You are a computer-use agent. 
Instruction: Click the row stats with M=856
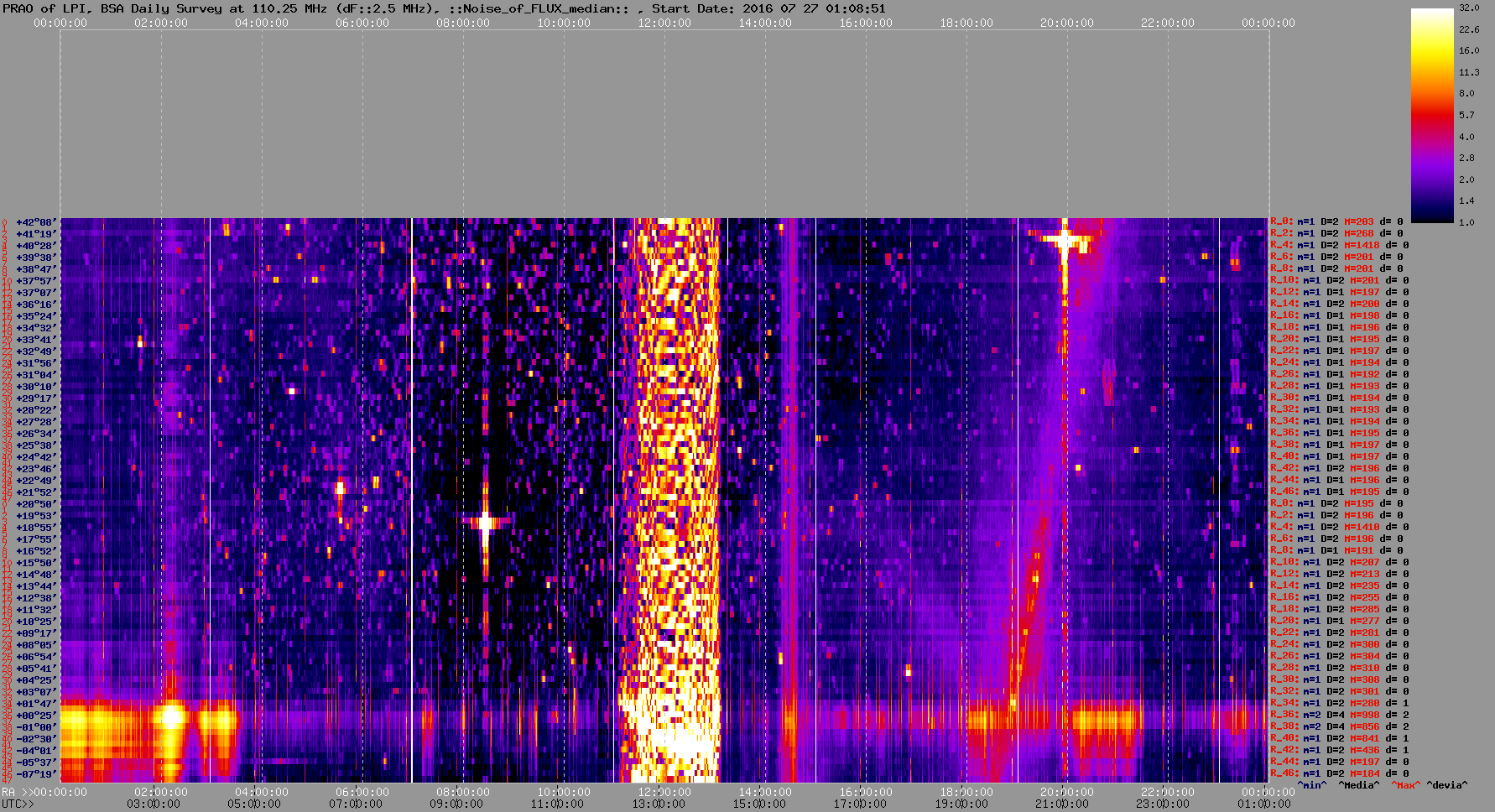point(1340,727)
